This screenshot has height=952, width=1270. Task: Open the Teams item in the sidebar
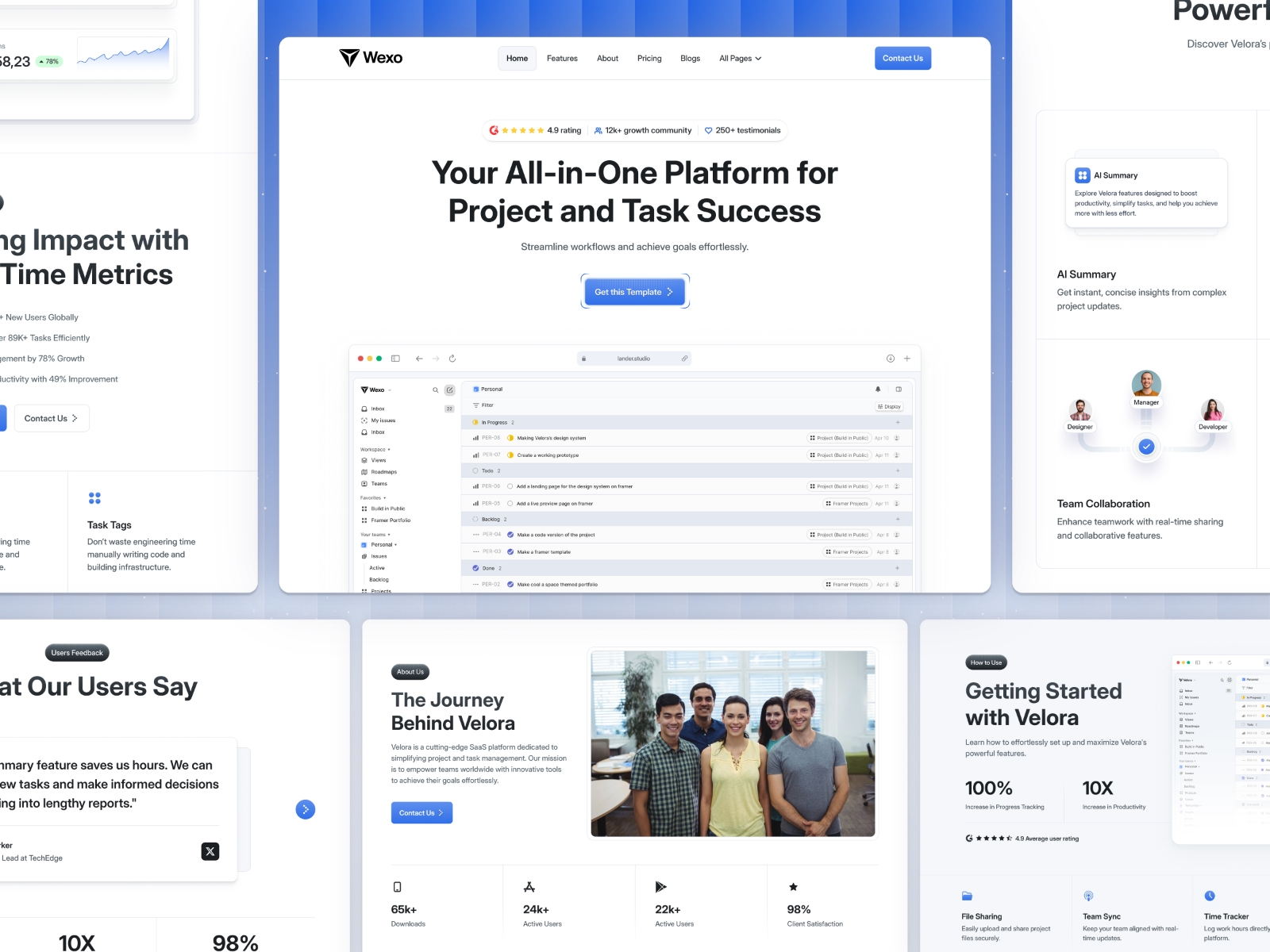pos(379,483)
